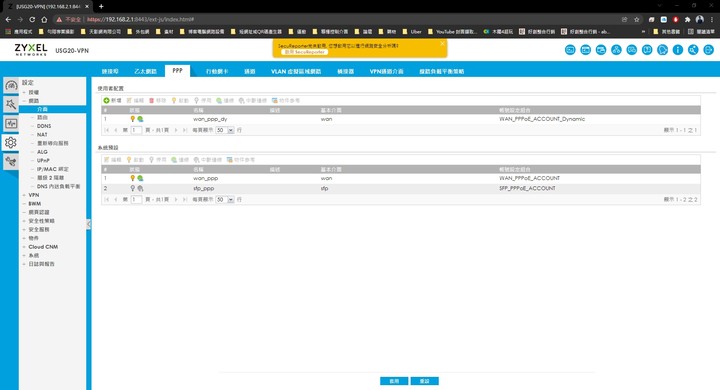Collapse the 網路 tree node
This screenshot has width=720, height=390.
pyautogui.click(x=24, y=101)
